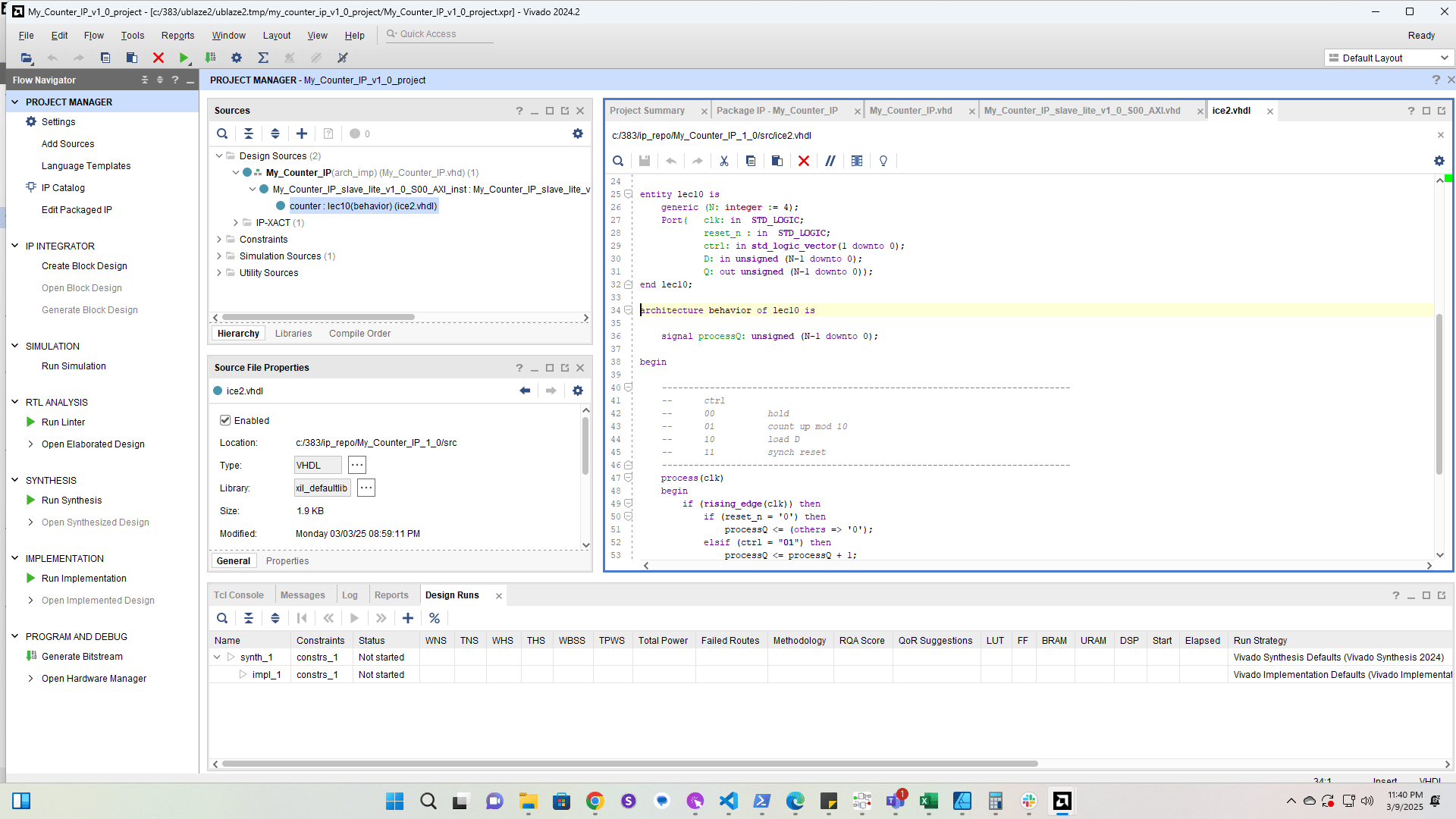
Task: Click the lightbulb icon in editor toolbar
Action: click(883, 161)
